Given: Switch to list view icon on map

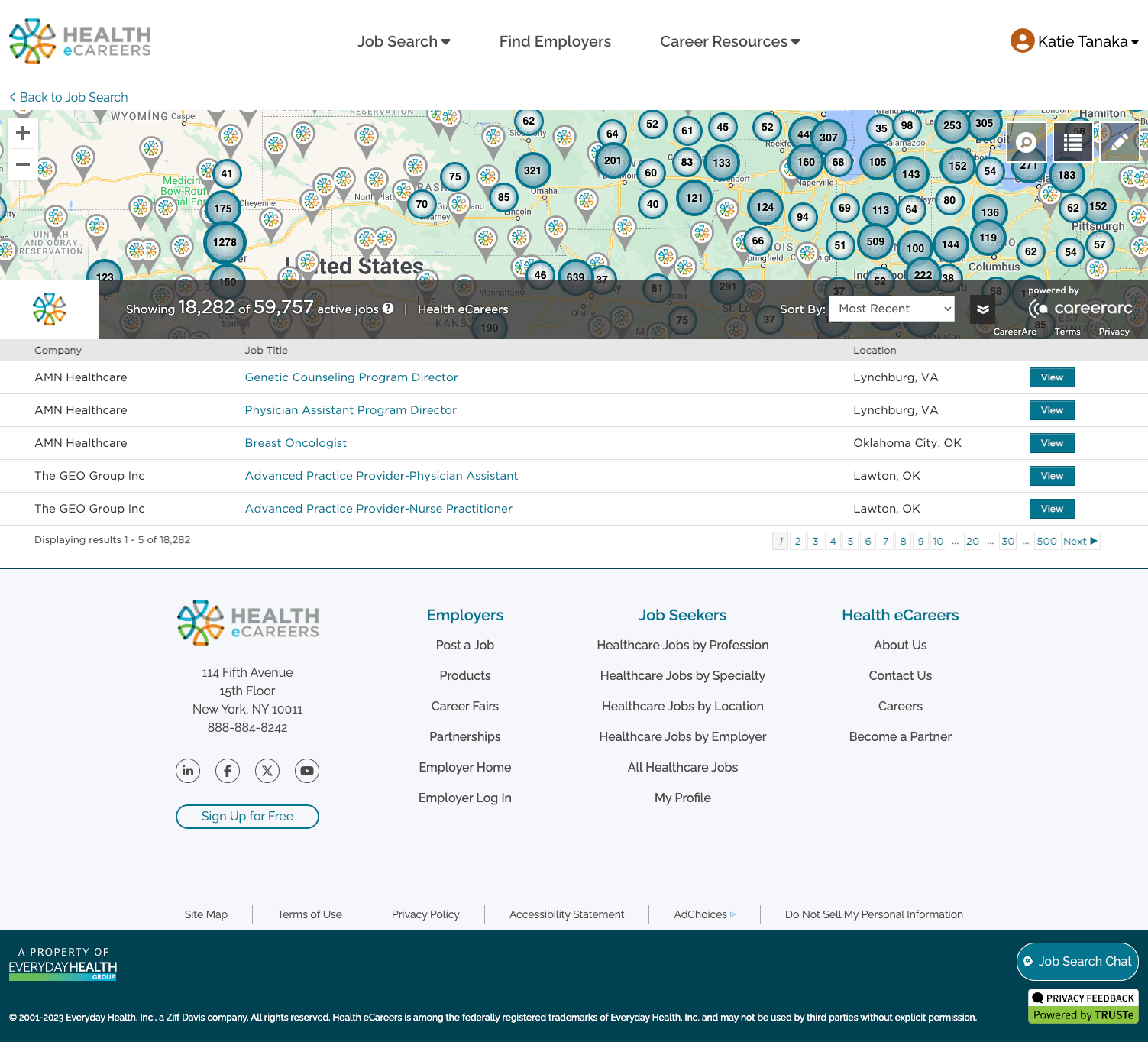Looking at the screenshot, I should [1072, 142].
